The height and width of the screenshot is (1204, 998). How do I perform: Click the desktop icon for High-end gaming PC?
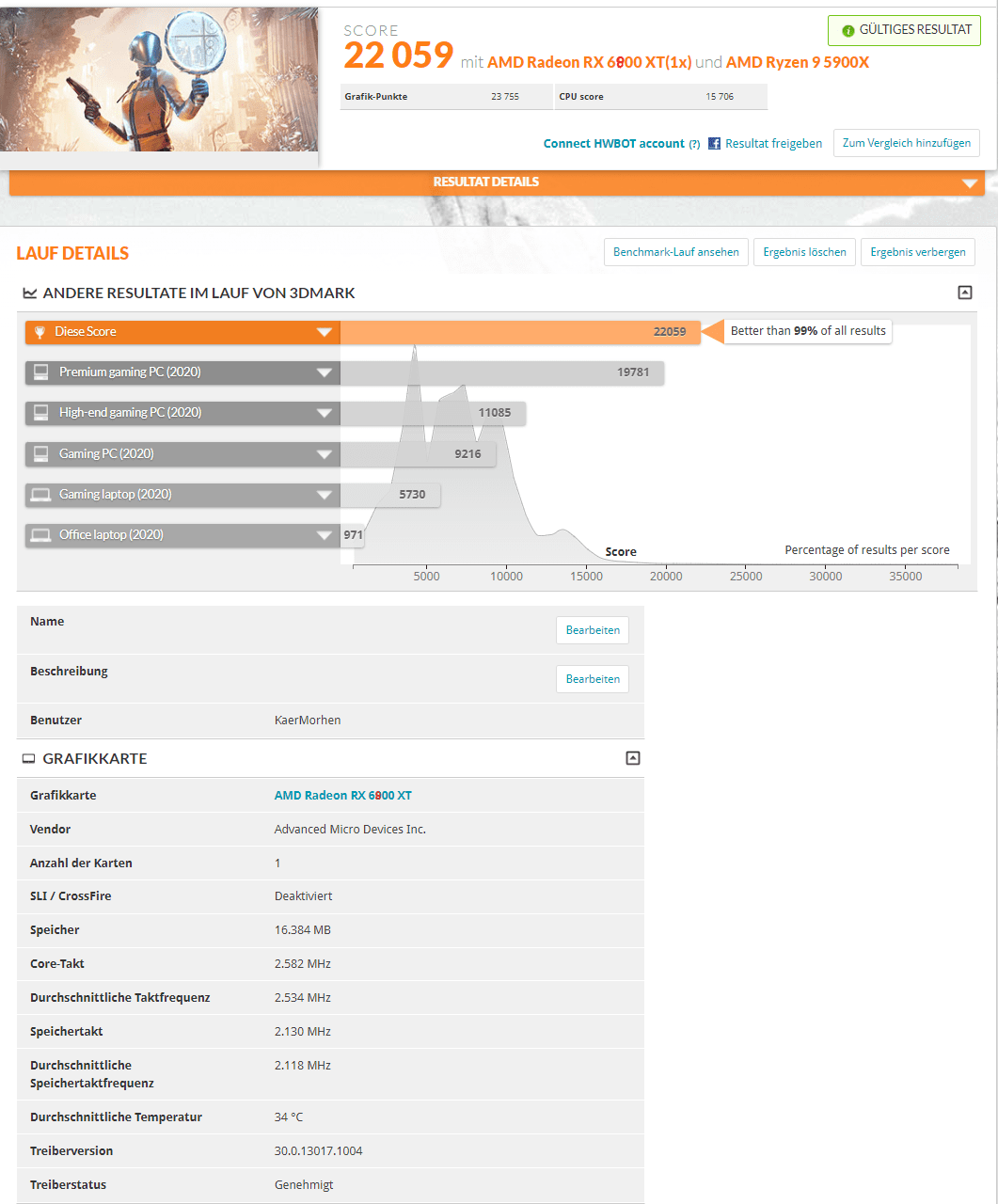coord(40,413)
